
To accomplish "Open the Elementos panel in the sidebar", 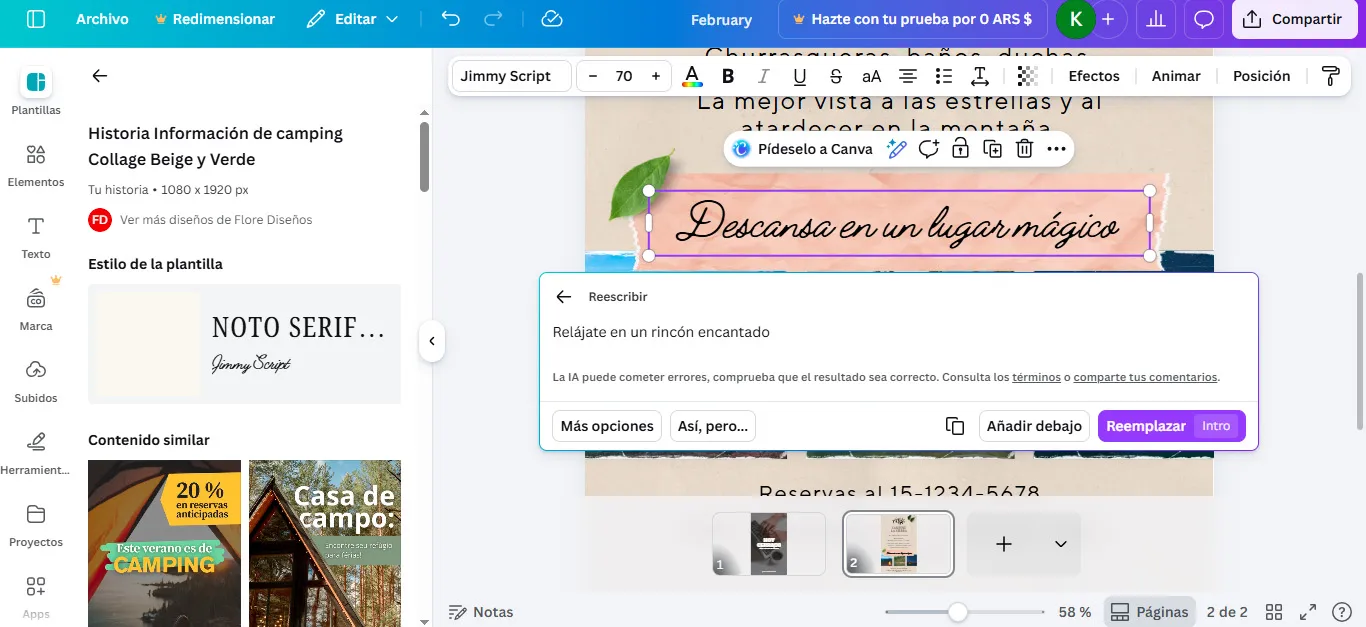I will (36, 165).
